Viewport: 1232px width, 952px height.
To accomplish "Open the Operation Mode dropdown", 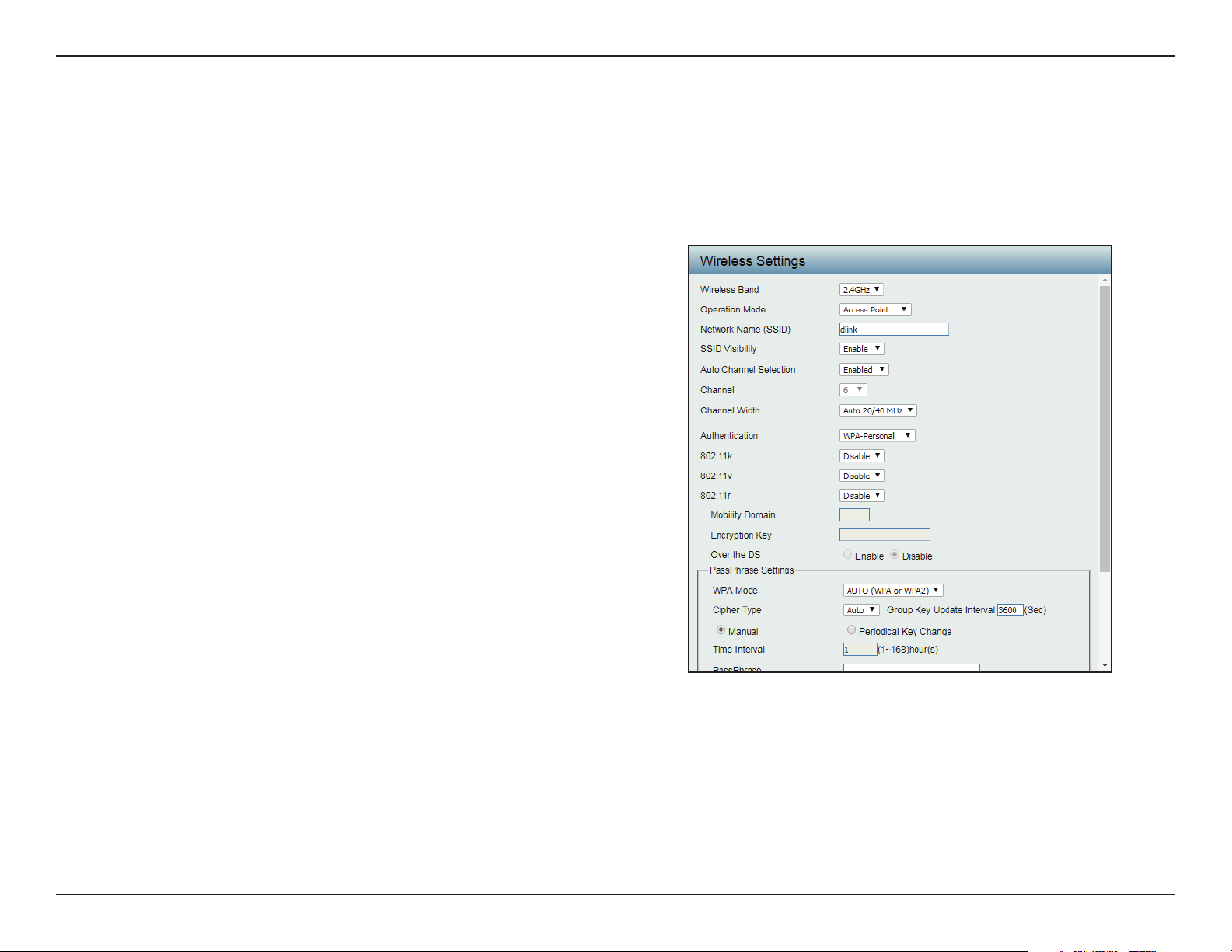I will (x=875, y=309).
